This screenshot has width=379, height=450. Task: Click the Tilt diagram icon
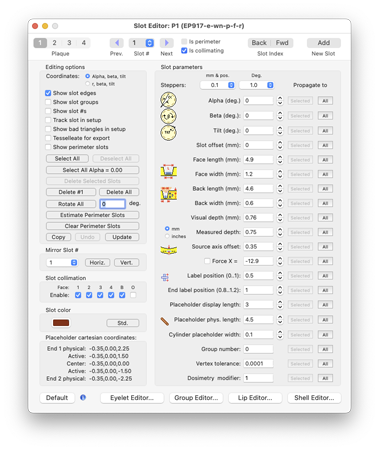pyautogui.click(x=168, y=132)
